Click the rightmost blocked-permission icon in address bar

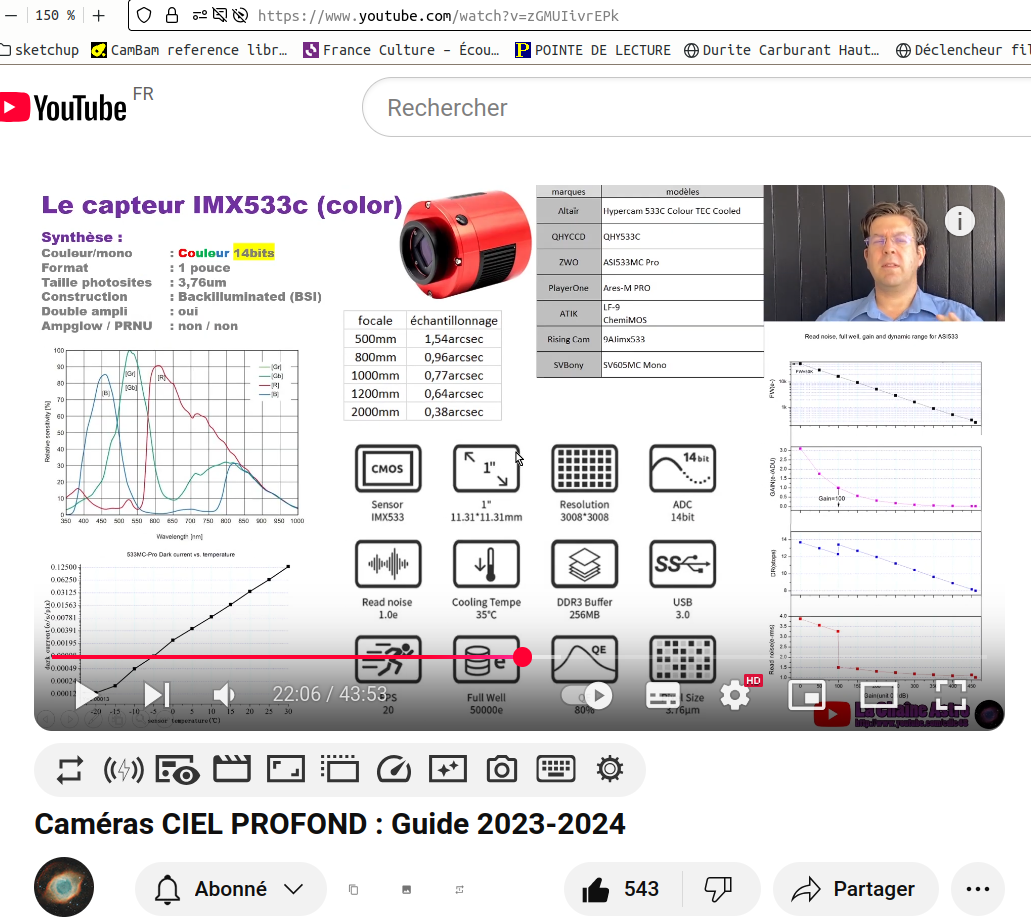point(241,15)
